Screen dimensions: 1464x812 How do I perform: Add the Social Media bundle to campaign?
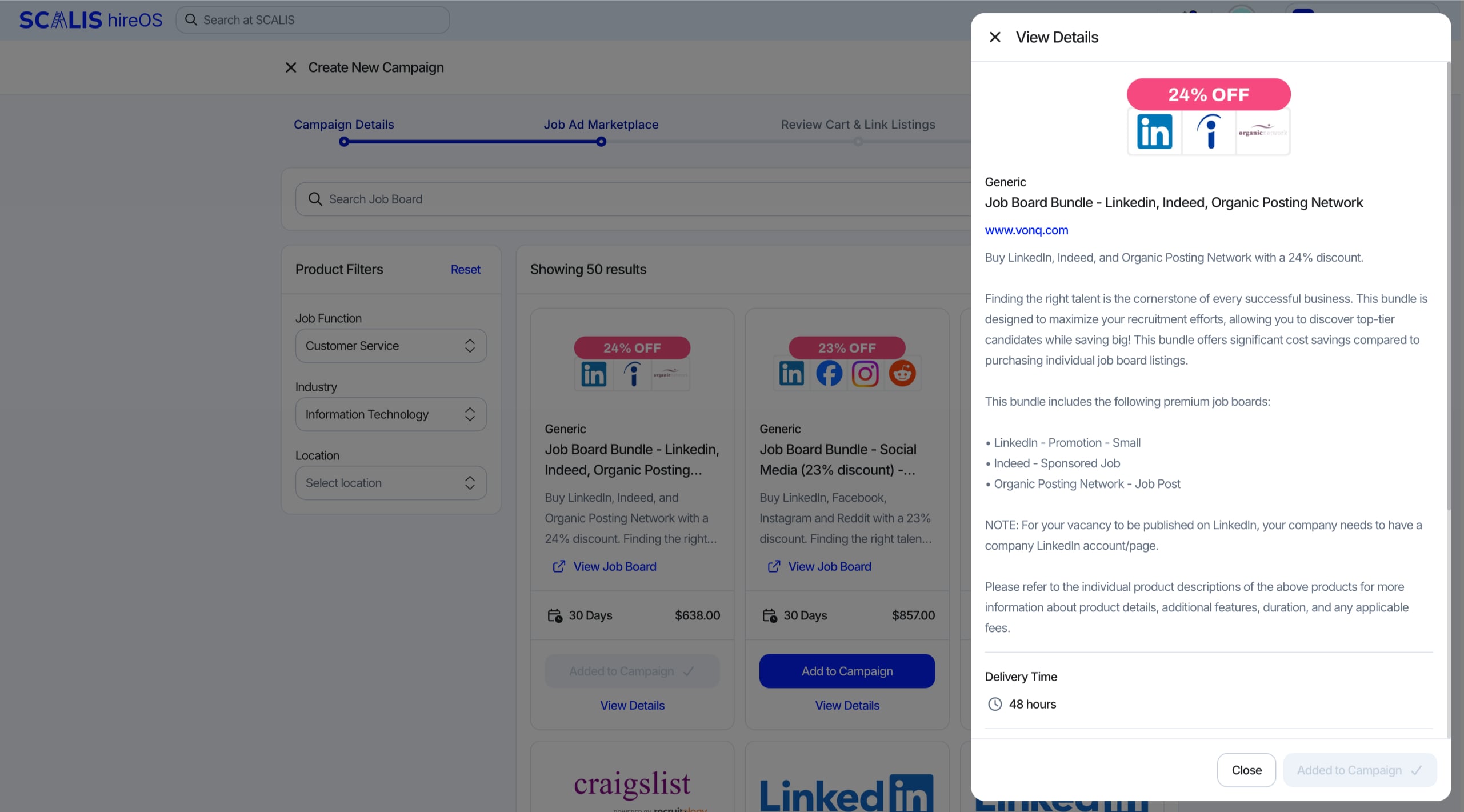tap(847, 671)
